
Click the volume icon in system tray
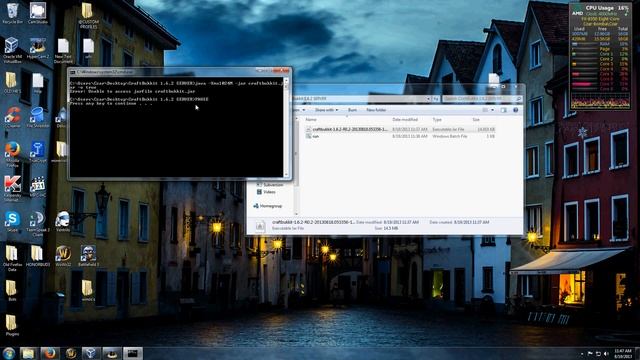[606, 353]
